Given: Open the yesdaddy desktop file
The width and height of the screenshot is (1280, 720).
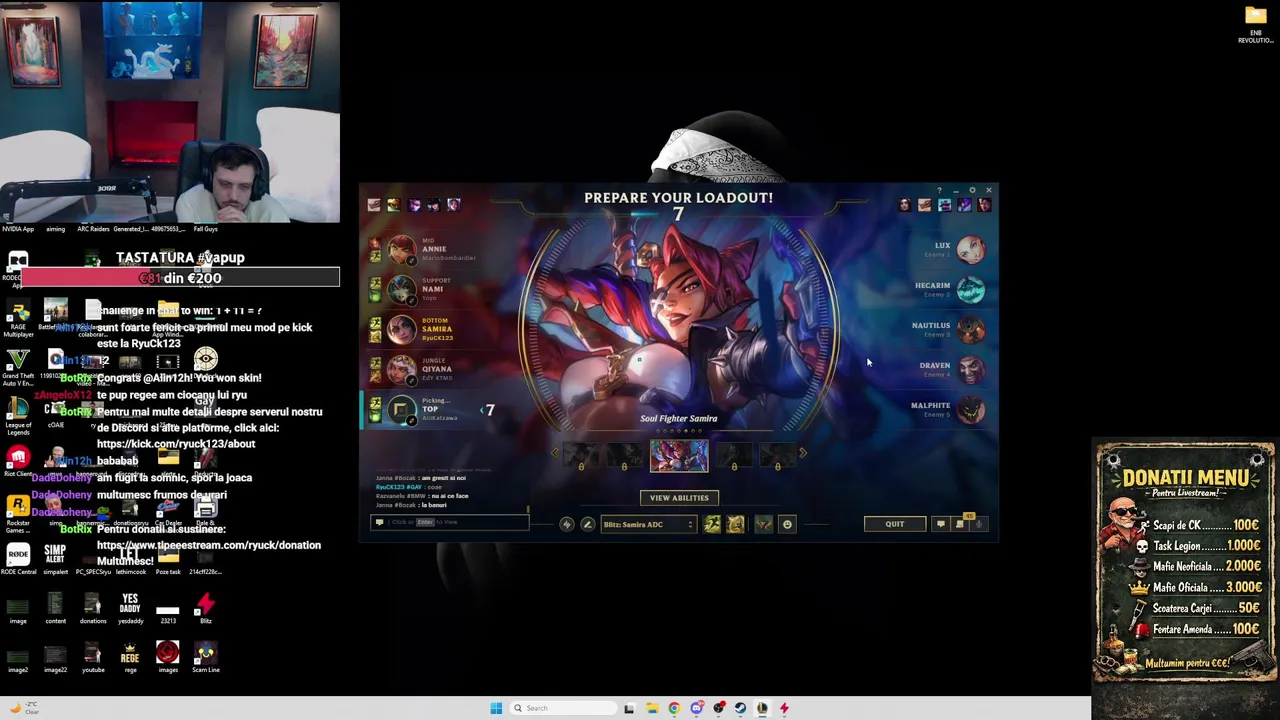Looking at the screenshot, I should [x=130, y=608].
